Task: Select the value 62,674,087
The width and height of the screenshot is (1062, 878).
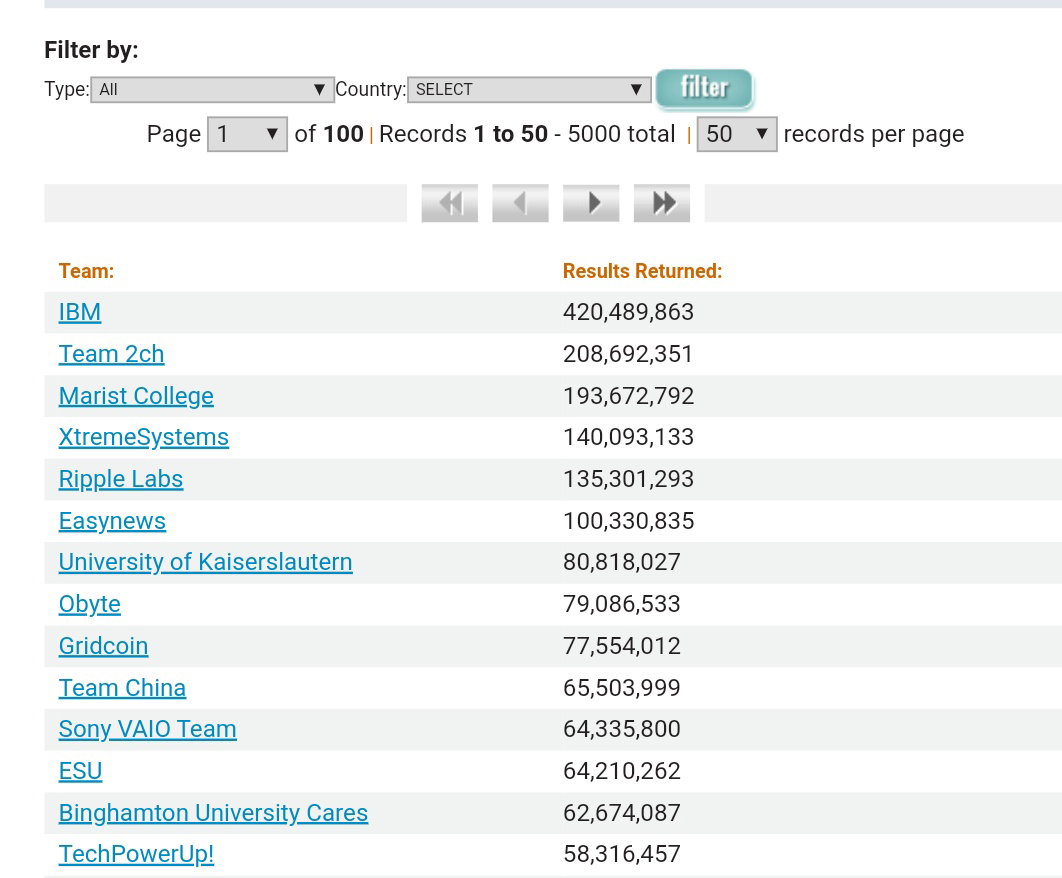Action: 622,814
